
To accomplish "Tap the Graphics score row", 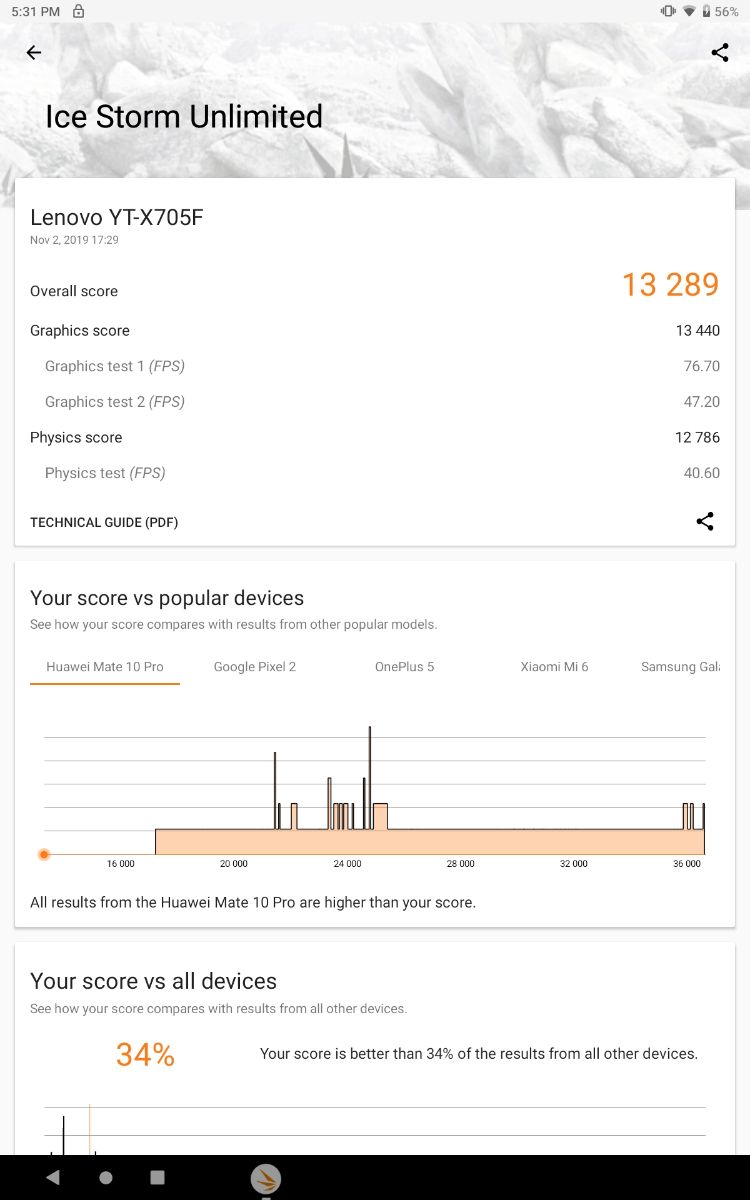I will click(375, 331).
